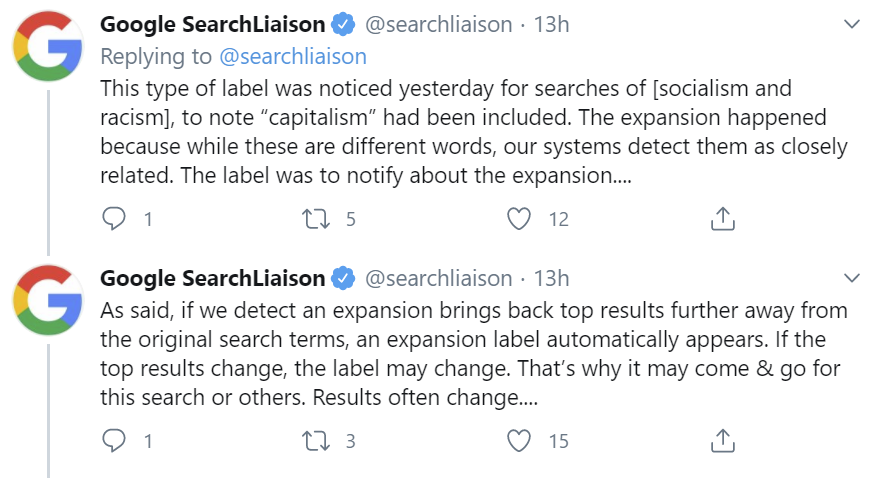Image resolution: width=878 pixels, height=478 pixels.
Task: Click the 13h timestamp on the second tweet
Action: point(550,277)
